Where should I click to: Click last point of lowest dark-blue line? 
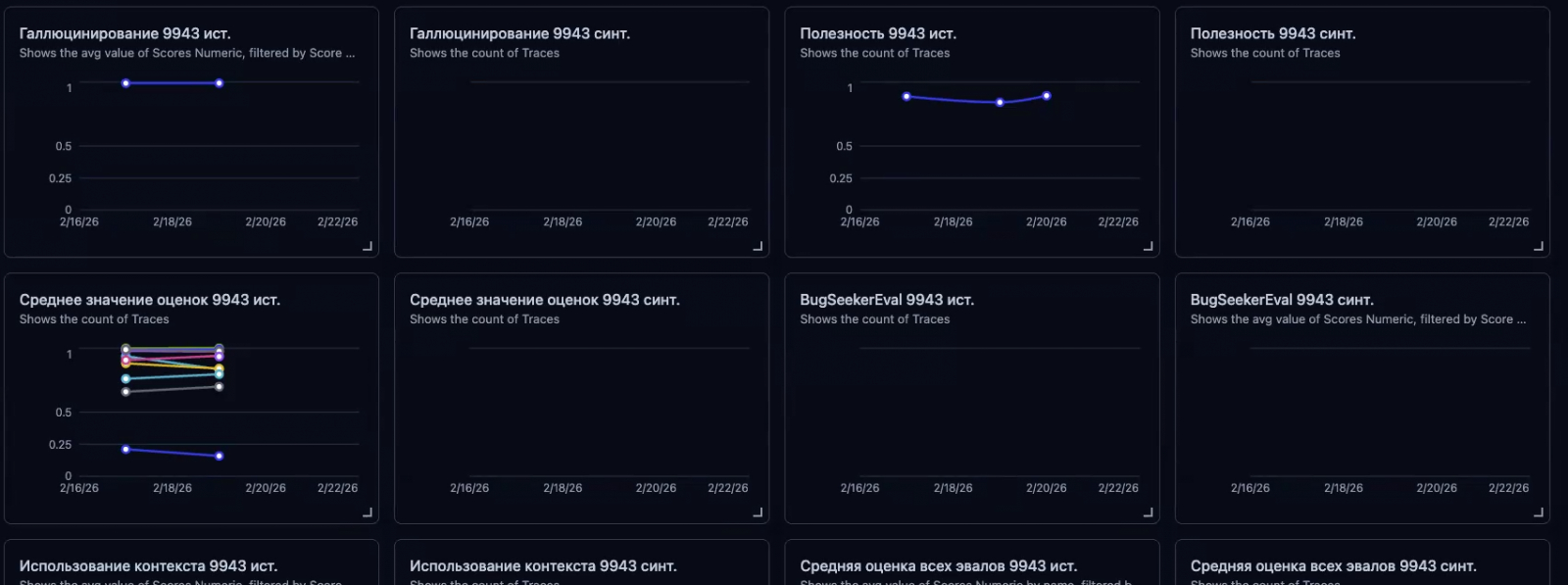[219, 456]
